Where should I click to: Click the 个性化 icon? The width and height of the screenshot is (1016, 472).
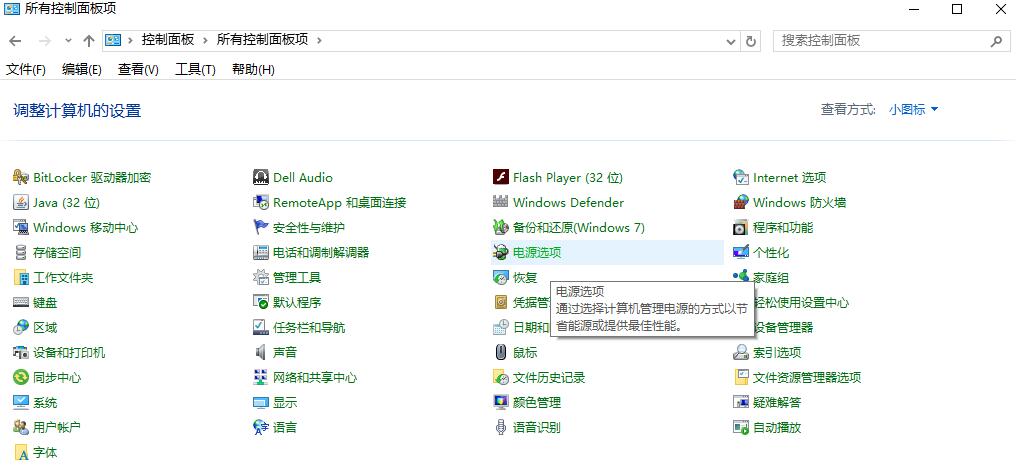pyautogui.click(x=741, y=252)
